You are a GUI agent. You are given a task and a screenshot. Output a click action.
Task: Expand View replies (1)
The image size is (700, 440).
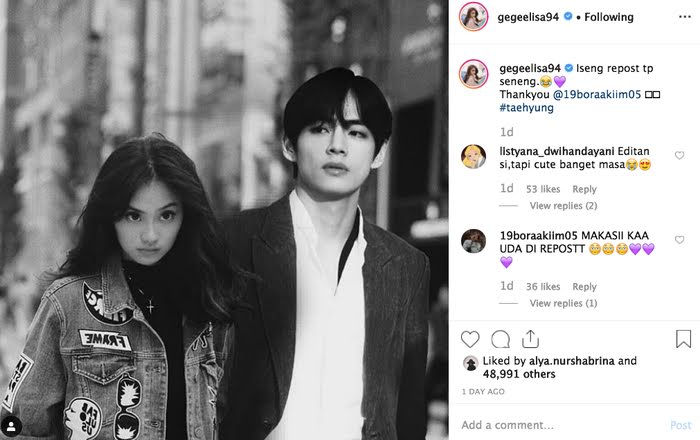[563, 303]
